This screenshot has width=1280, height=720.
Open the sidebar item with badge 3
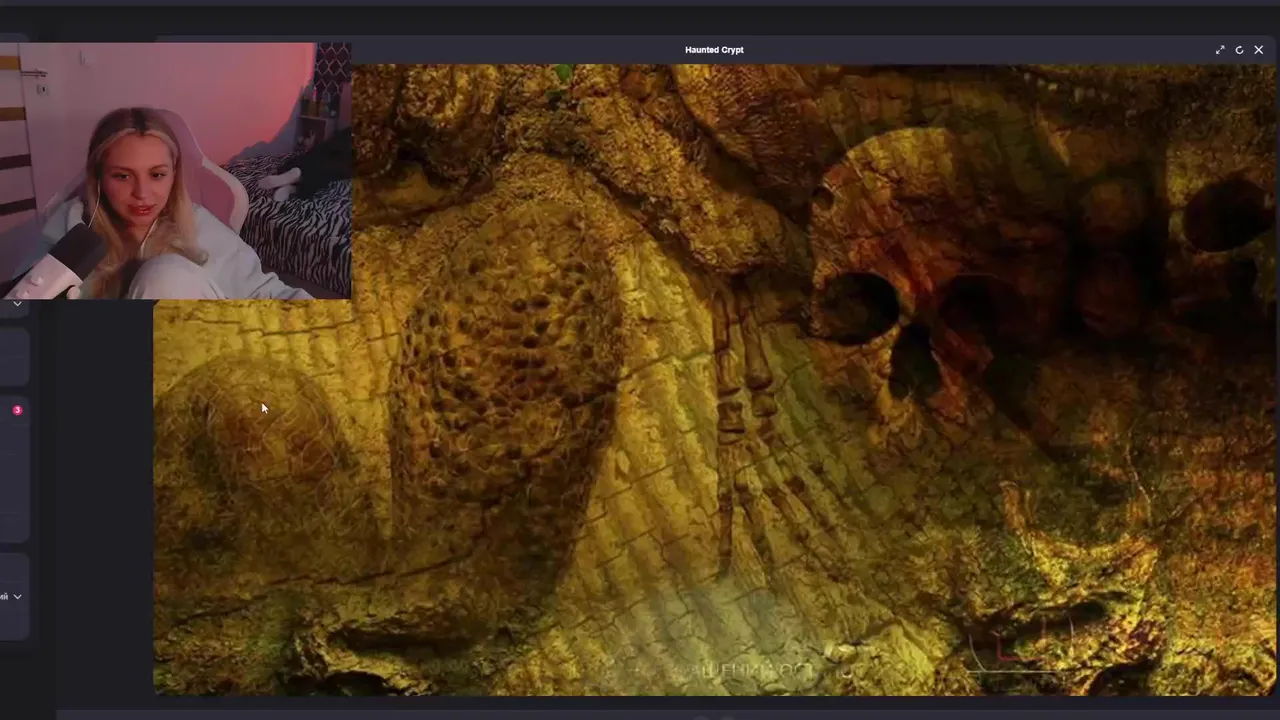point(17,410)
